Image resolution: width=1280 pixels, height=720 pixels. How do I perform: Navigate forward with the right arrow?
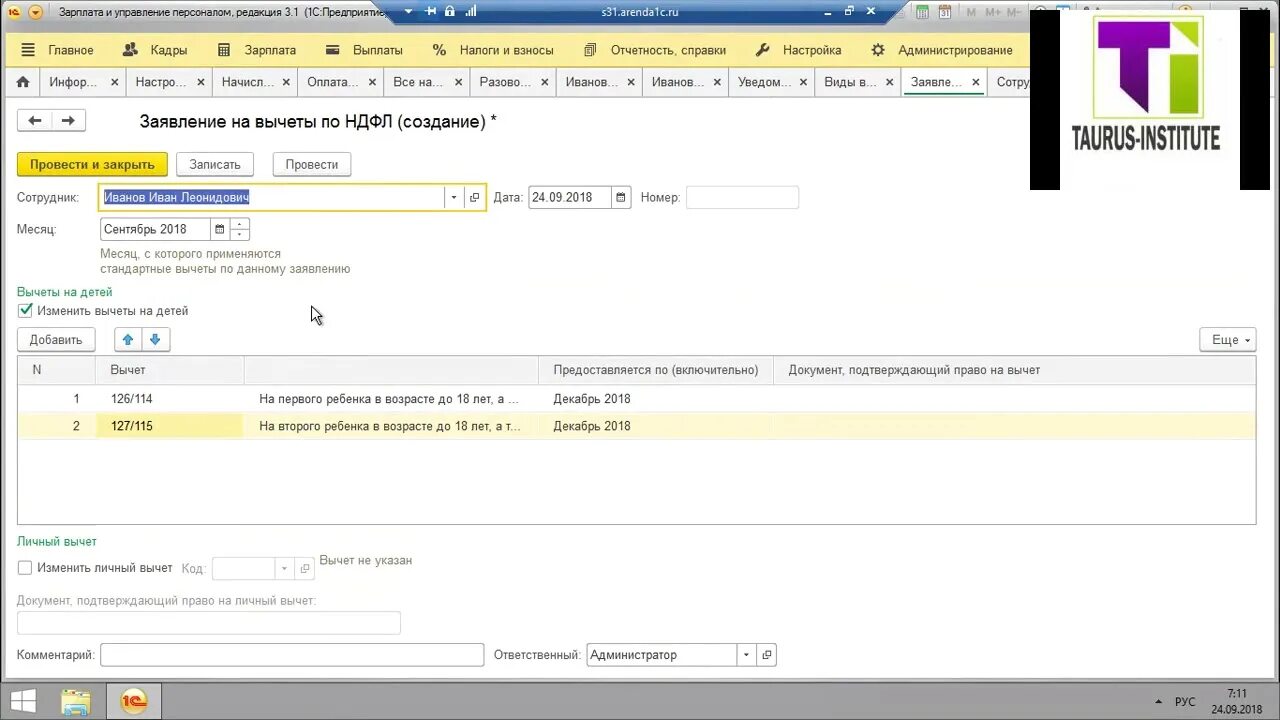point(68,121)
